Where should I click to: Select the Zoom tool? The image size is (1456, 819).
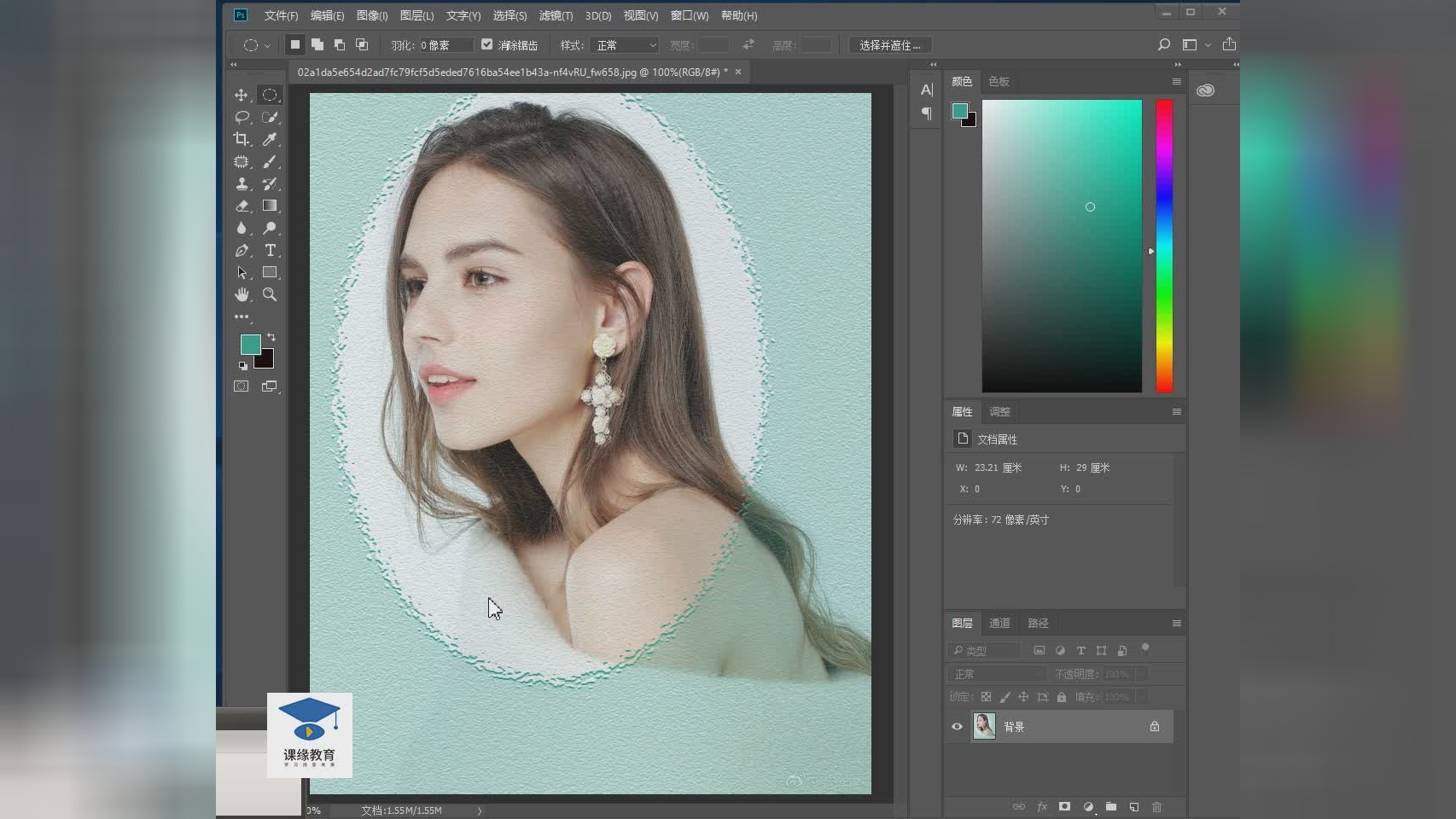270,294
